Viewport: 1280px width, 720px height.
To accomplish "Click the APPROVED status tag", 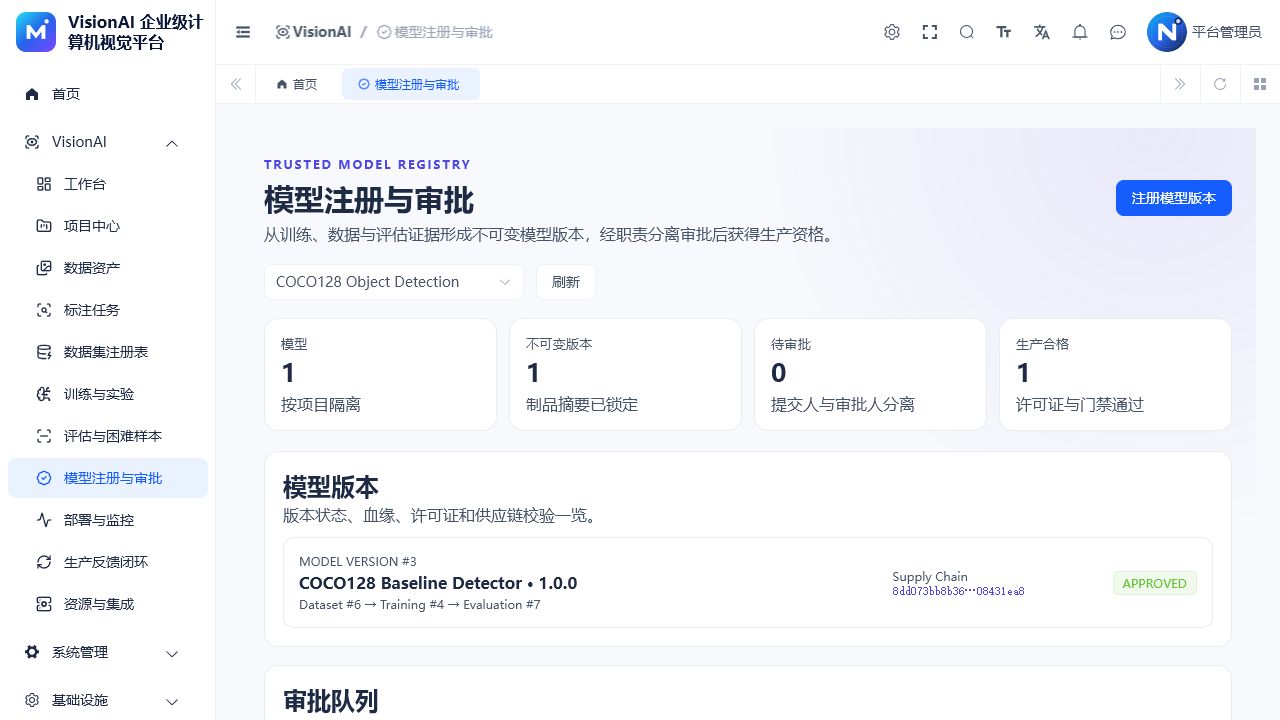I will [x=1155, y=583].
